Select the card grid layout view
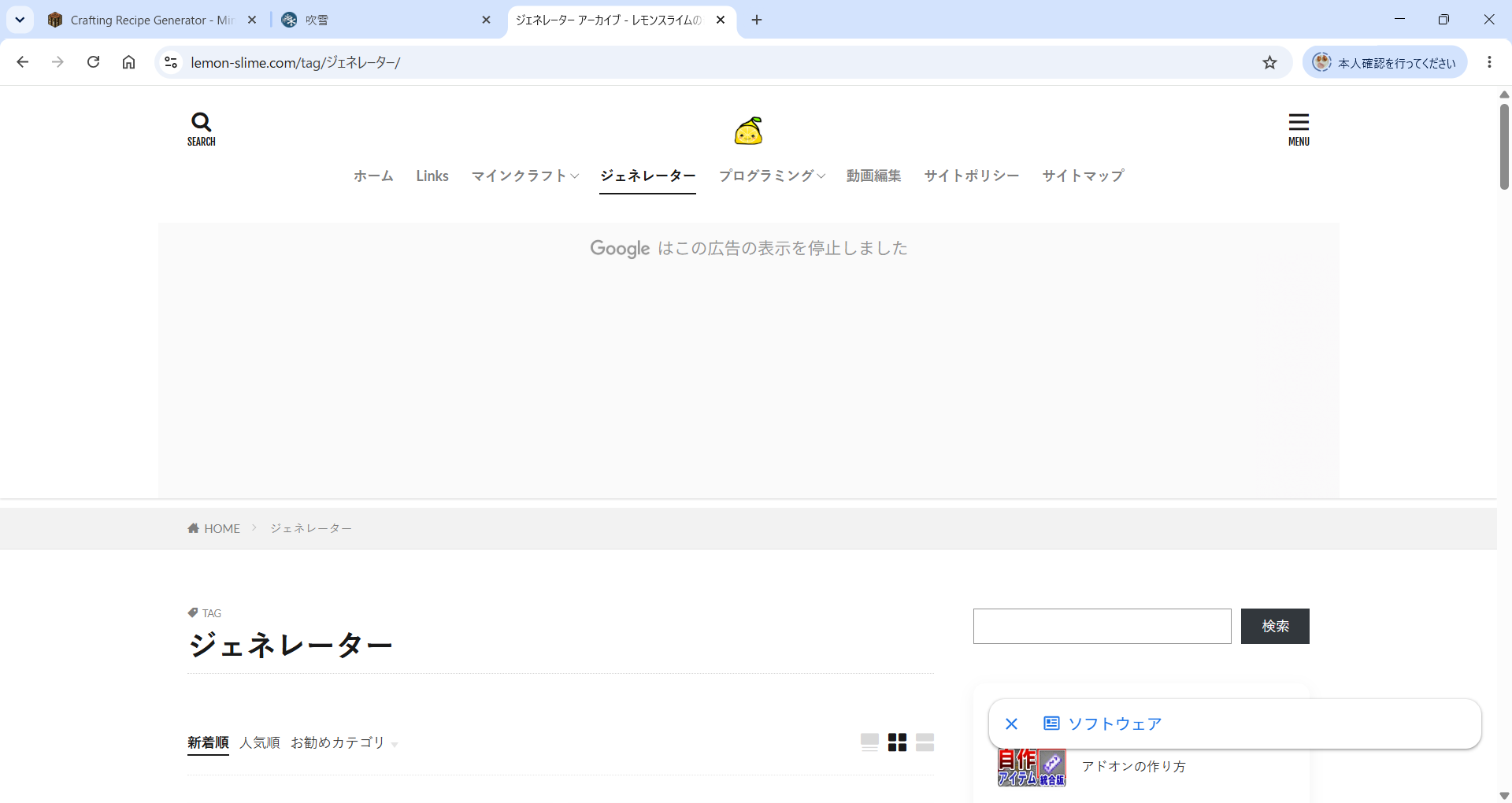1512x803 pixels. (897, 742)
